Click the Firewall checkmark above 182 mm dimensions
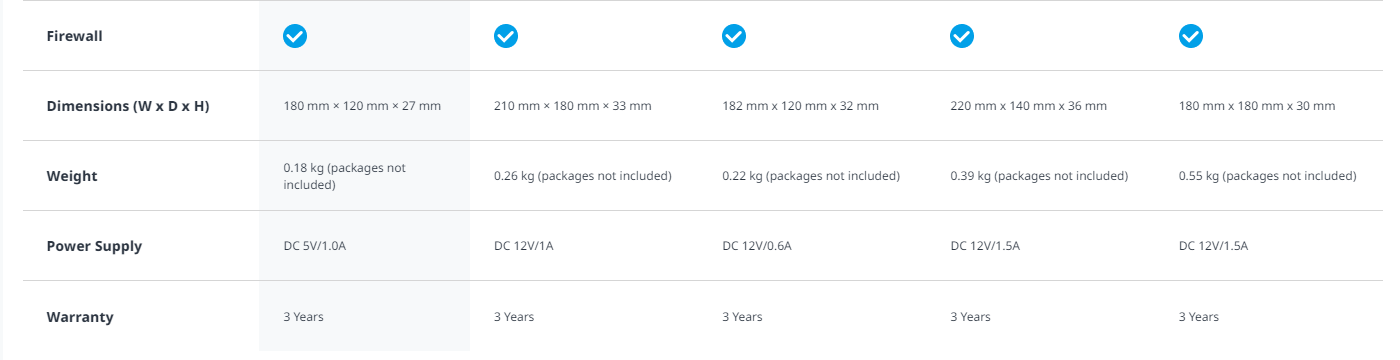 point(734,36)
